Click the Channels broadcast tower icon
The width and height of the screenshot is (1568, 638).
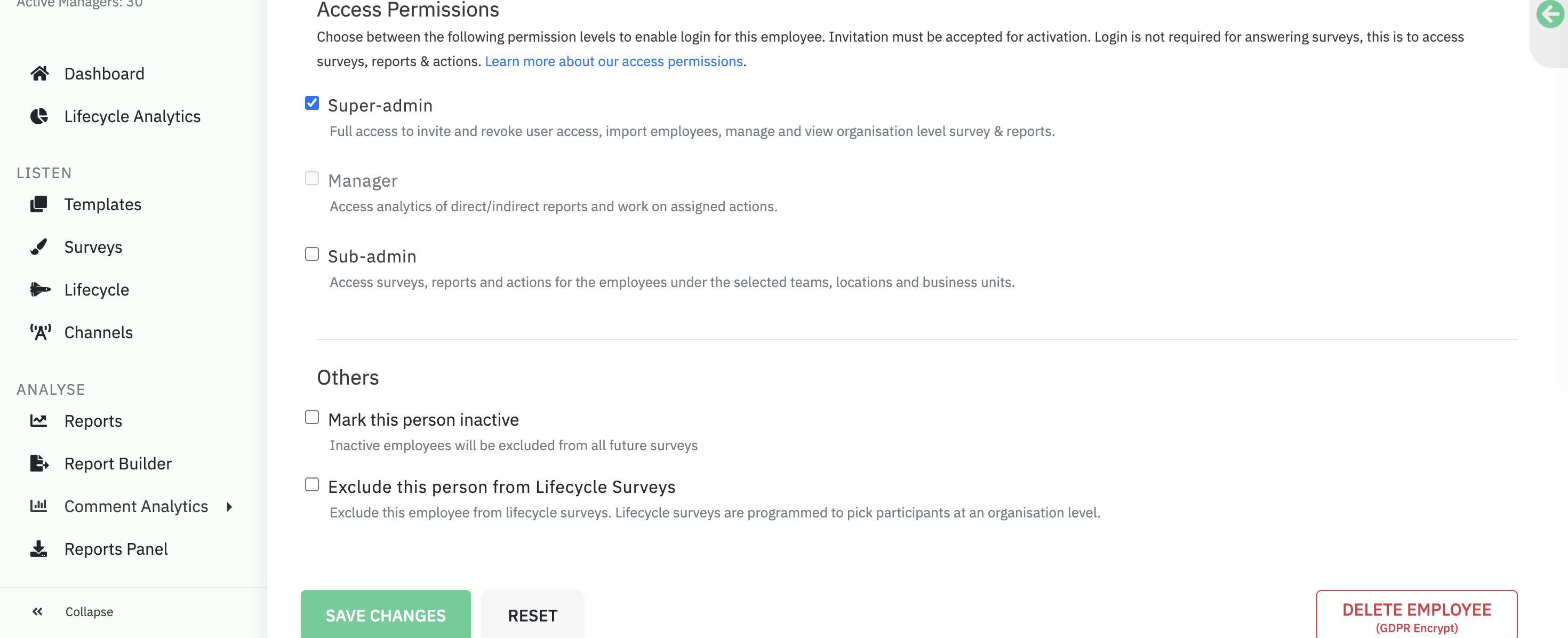pos(40,332)
